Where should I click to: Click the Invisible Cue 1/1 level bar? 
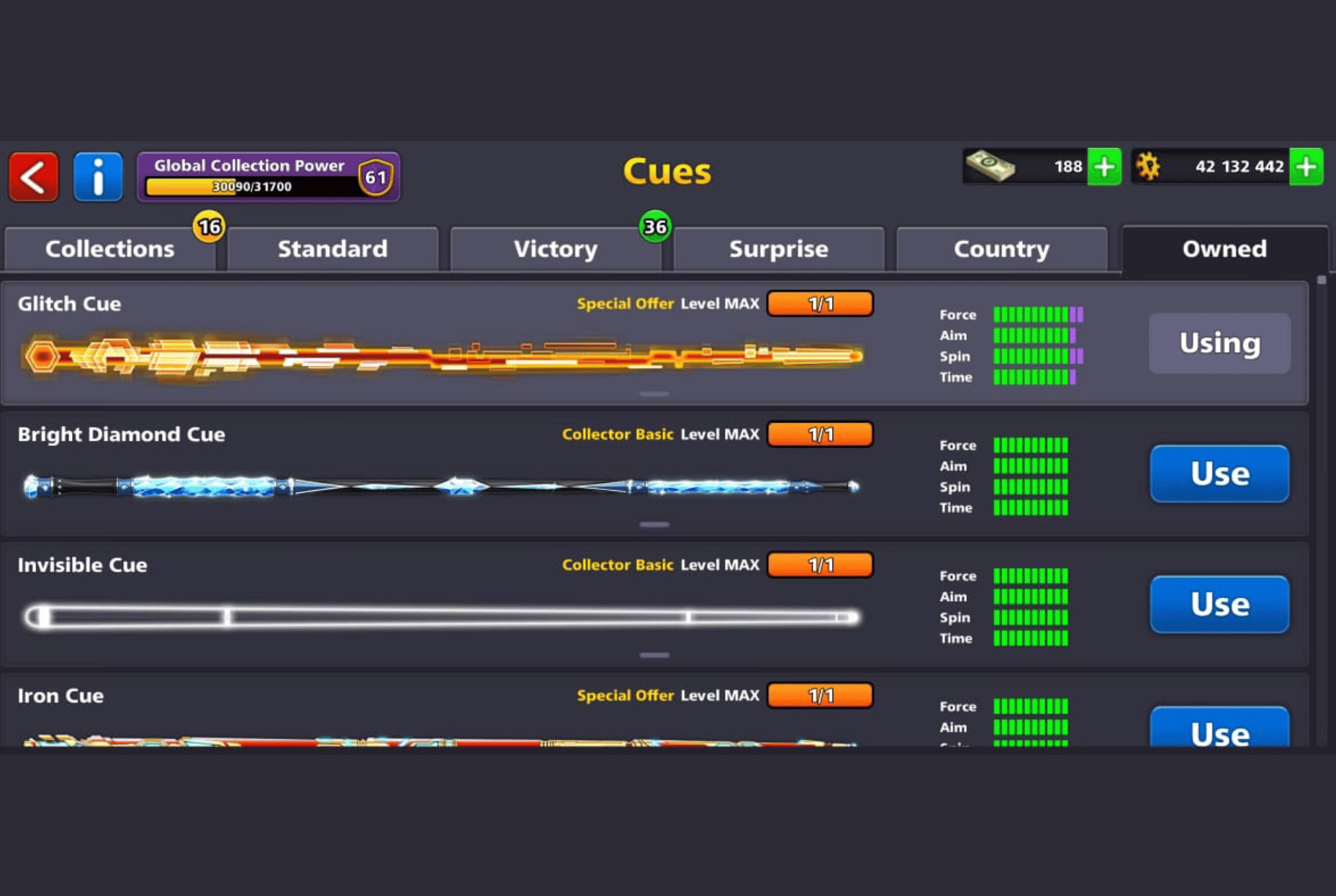point(820,565)
